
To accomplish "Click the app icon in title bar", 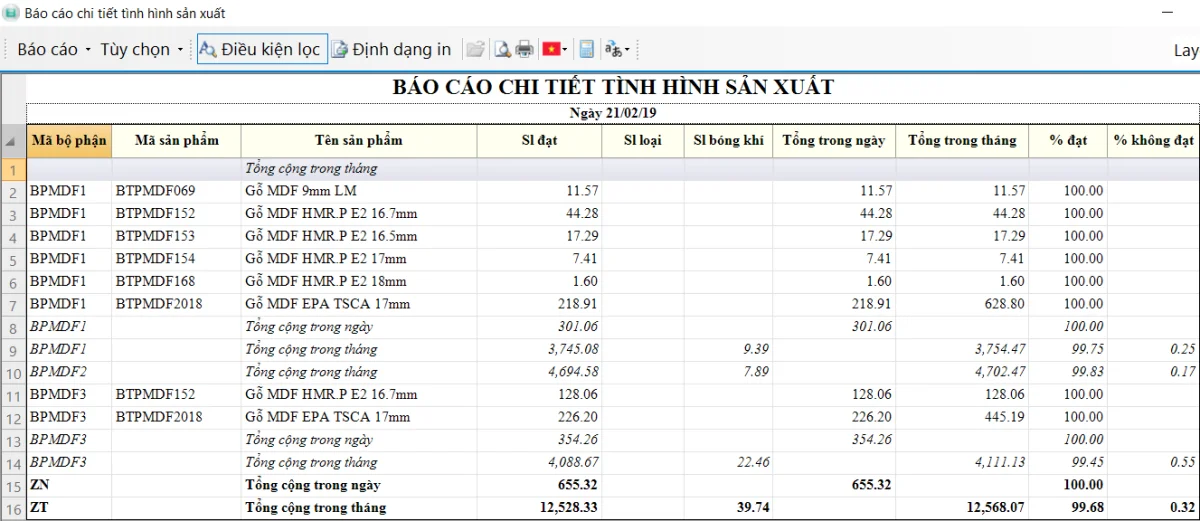I will click(x=11, y=13).
